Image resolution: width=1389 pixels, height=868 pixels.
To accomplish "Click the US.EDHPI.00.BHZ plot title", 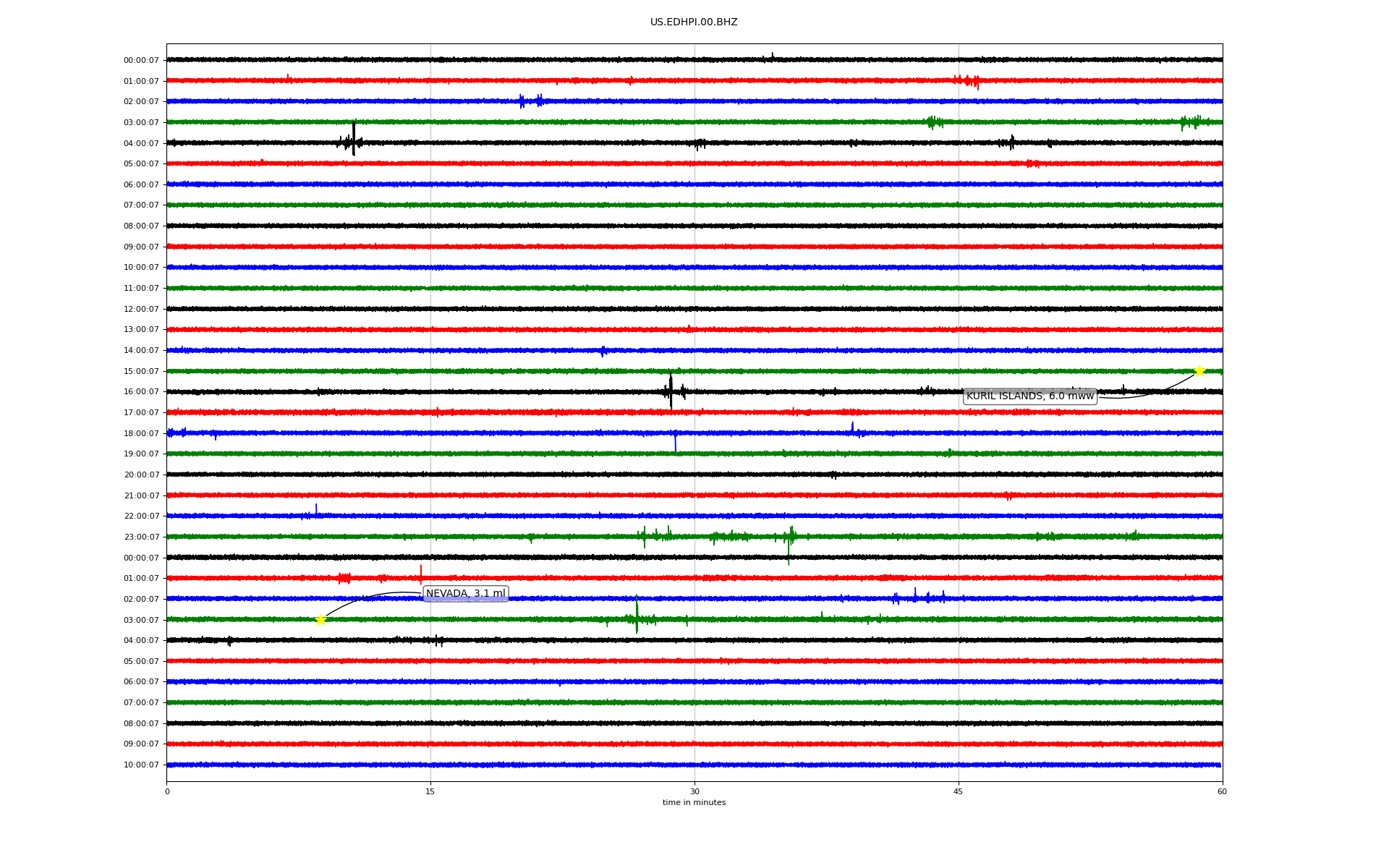I will [x=693, y=22].
